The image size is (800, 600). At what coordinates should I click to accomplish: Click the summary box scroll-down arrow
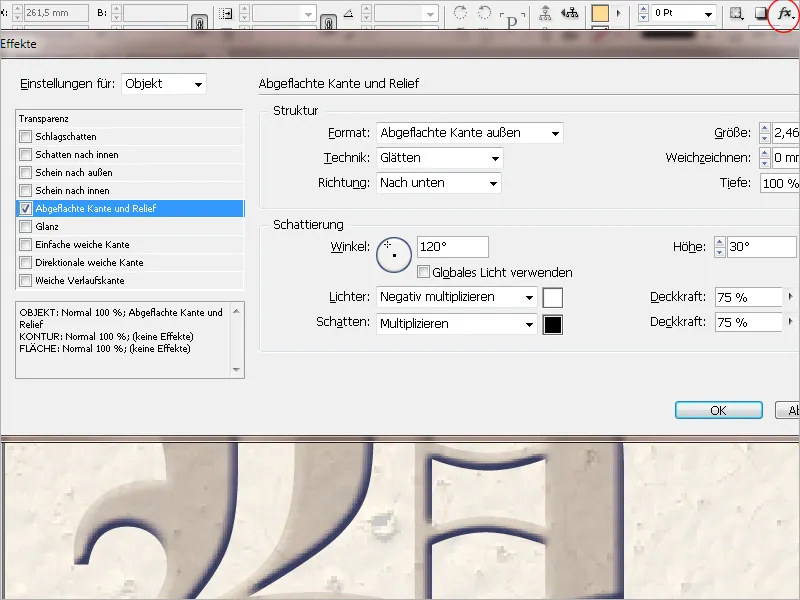(236, 370)
